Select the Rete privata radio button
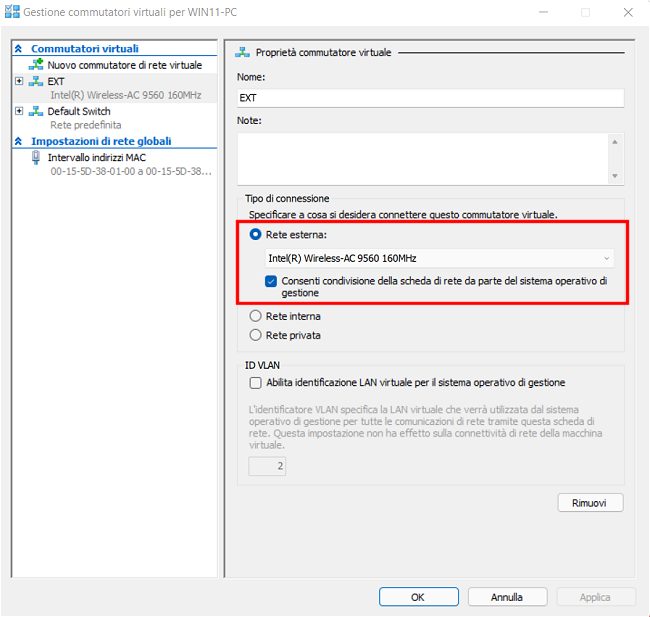 click(255, 335)
